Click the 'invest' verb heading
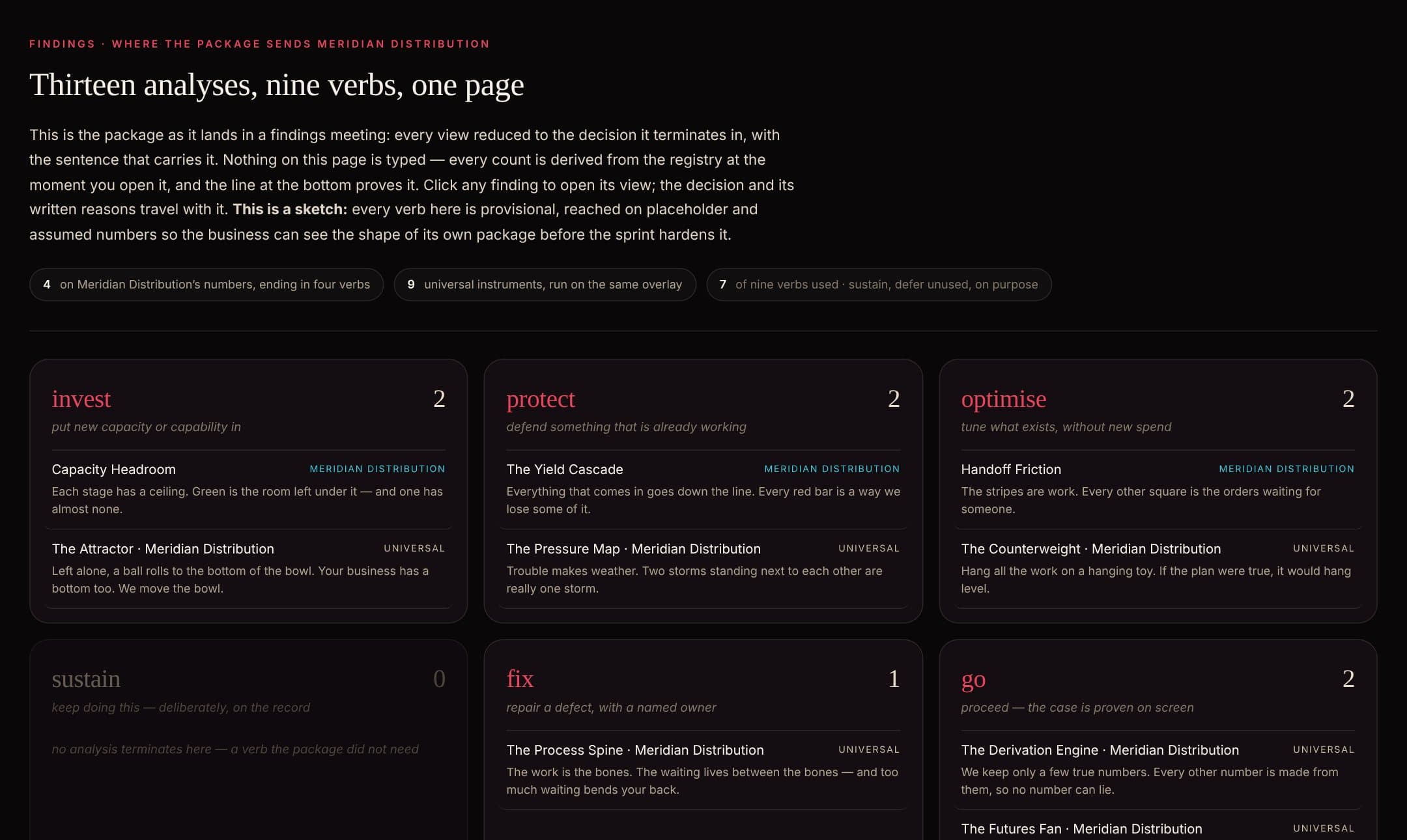Viewport: 1407px width, 840px height. pyautogui.click(x=81, y=399)
